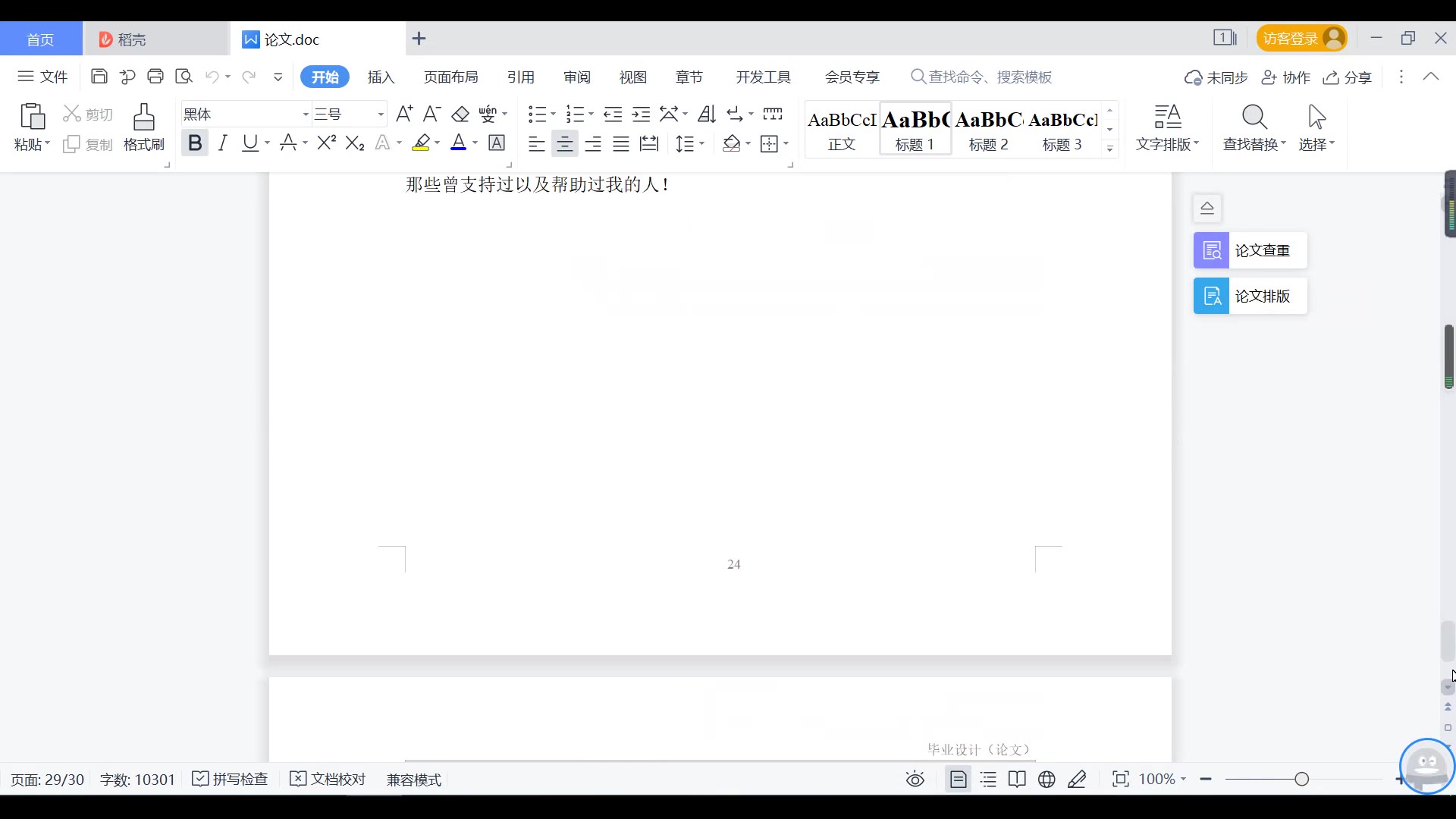
Task: Click the Clear Formatting eraser icon
Action: 460,115
